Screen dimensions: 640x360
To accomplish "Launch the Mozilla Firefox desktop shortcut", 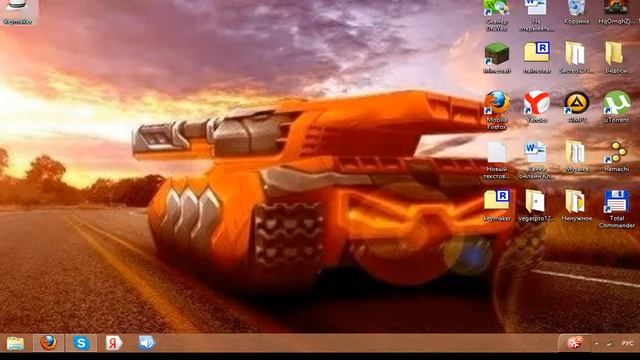I will pos(497,109).
